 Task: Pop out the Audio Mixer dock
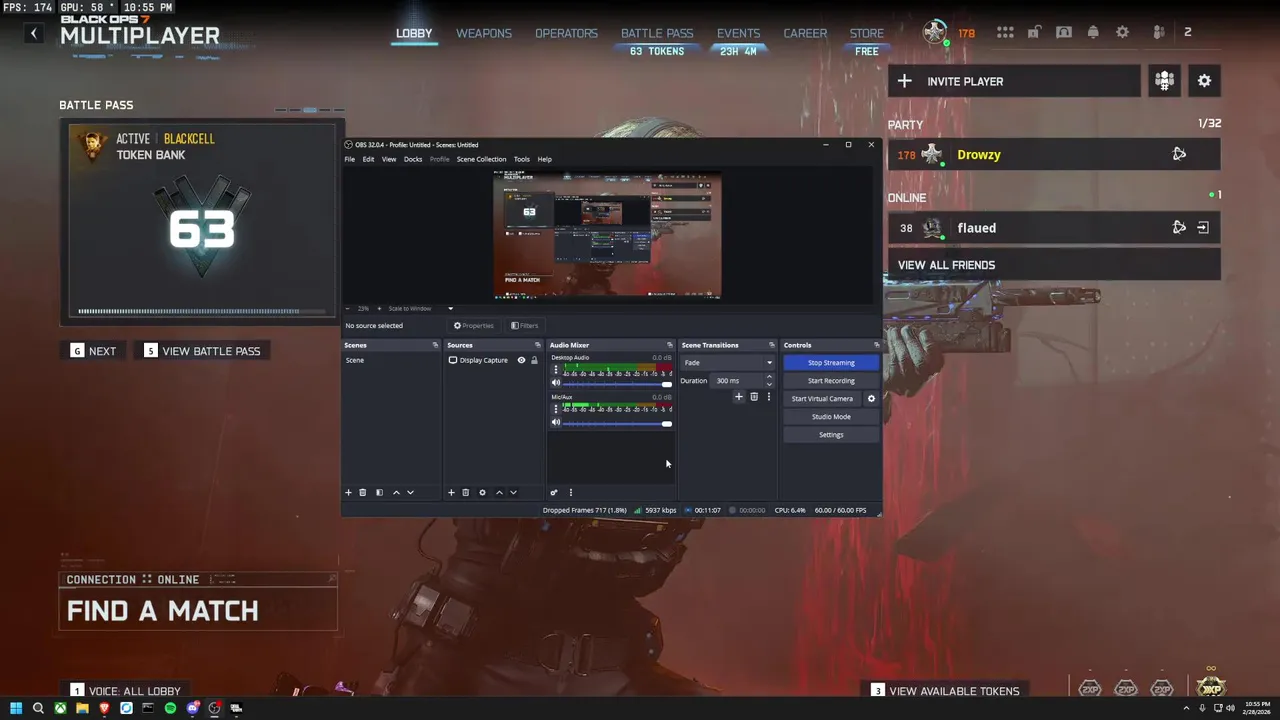[x=670, y=345]
